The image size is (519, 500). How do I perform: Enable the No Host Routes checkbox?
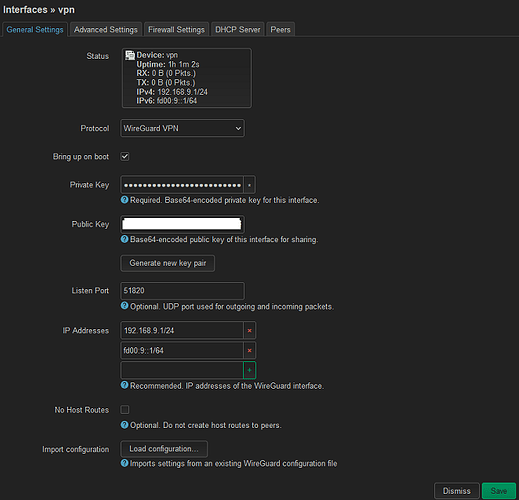[125, 409]
